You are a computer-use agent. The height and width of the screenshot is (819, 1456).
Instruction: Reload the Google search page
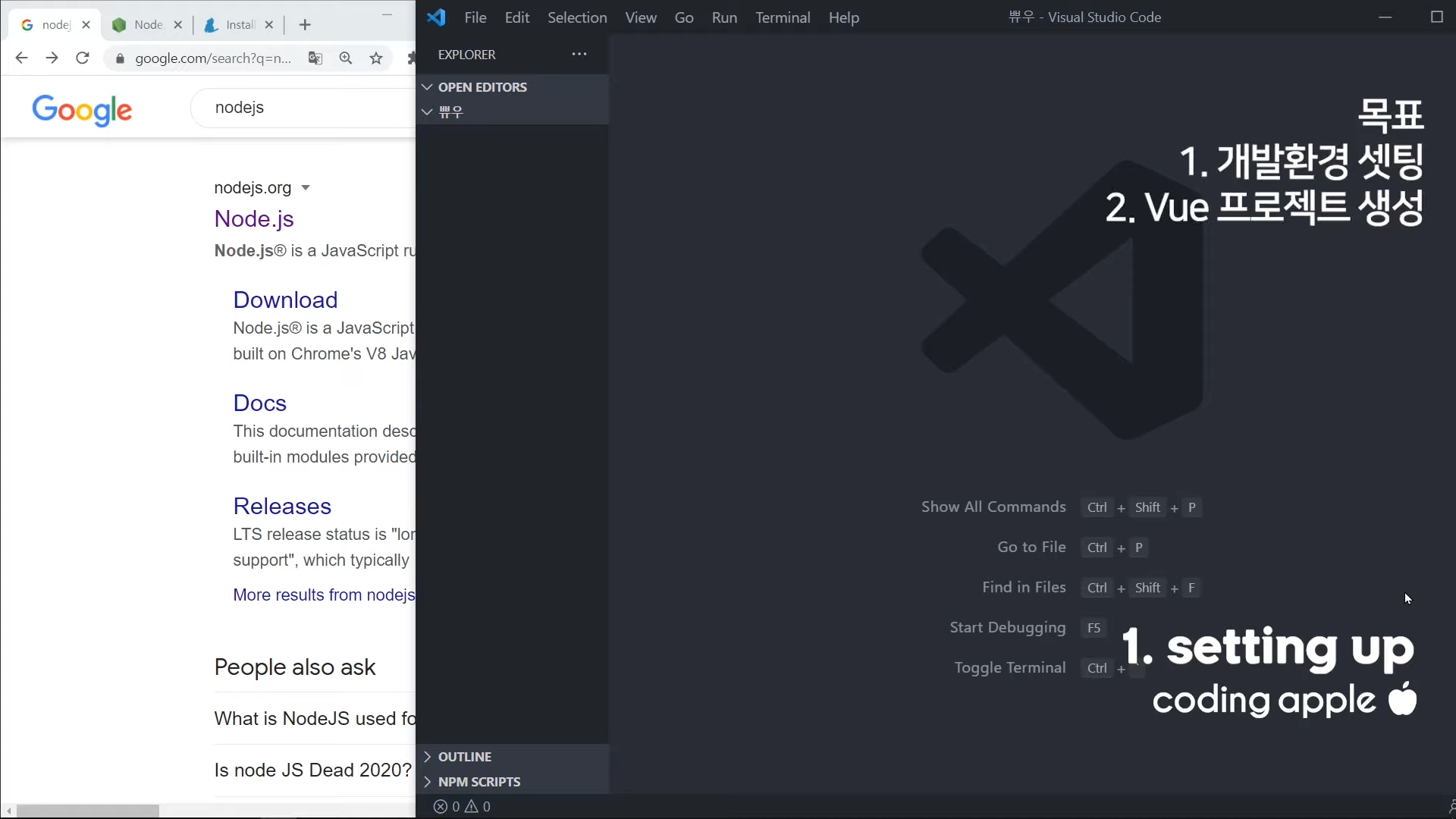coord(83,58)
